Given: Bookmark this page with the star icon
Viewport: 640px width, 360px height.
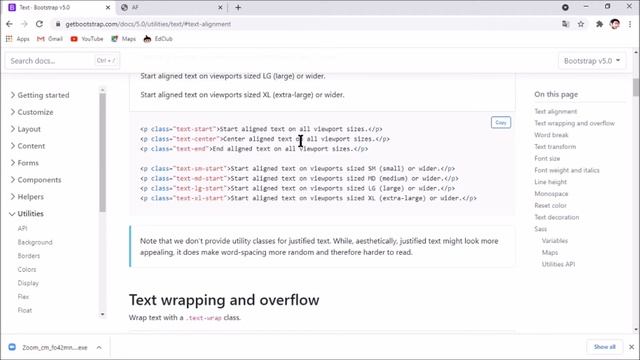Looking at the screenshot, I should [581, 24].
